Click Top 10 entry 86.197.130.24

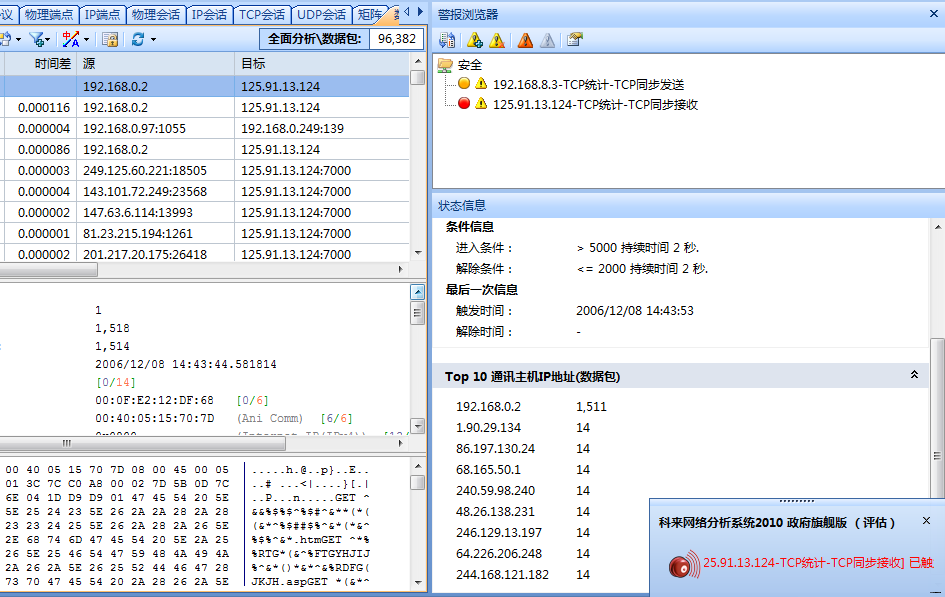coord(495,449)
